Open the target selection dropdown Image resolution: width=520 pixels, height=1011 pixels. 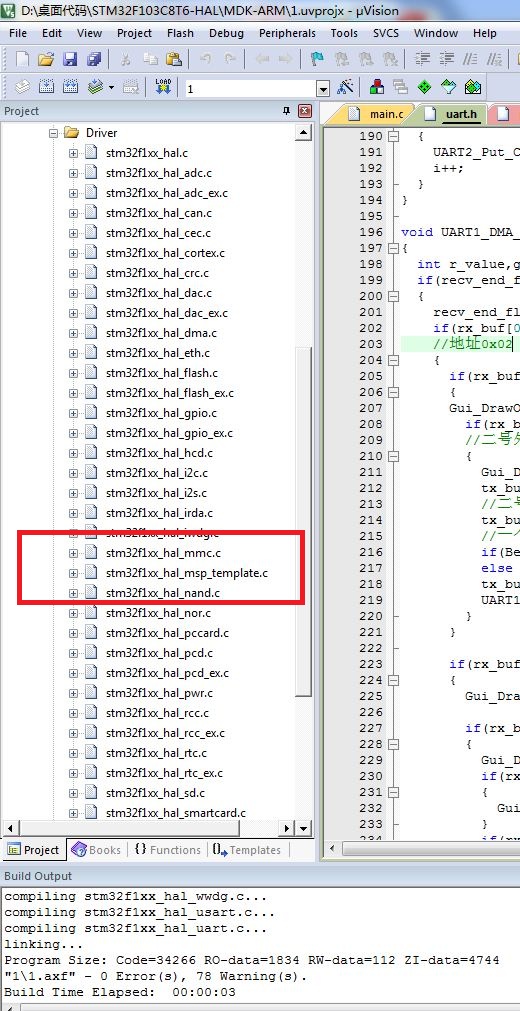(x=323, y=88)
